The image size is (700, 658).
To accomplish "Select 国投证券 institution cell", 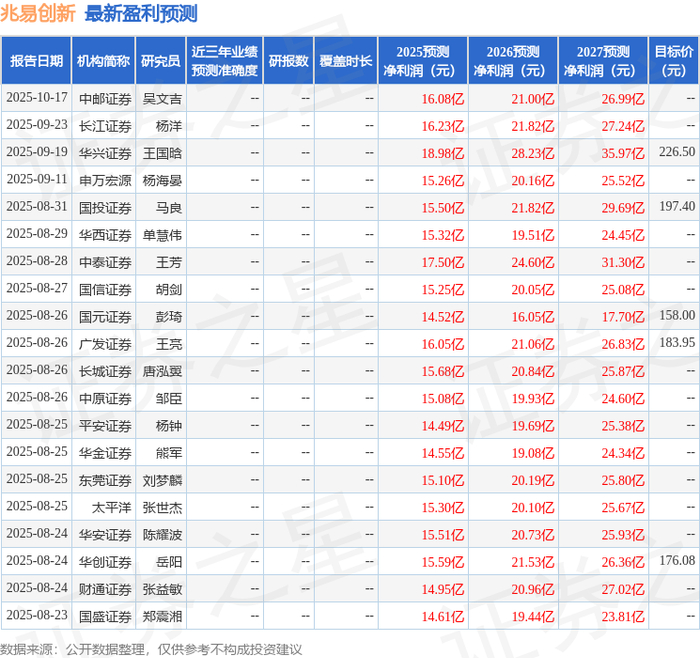I will [x=105, y=208].
